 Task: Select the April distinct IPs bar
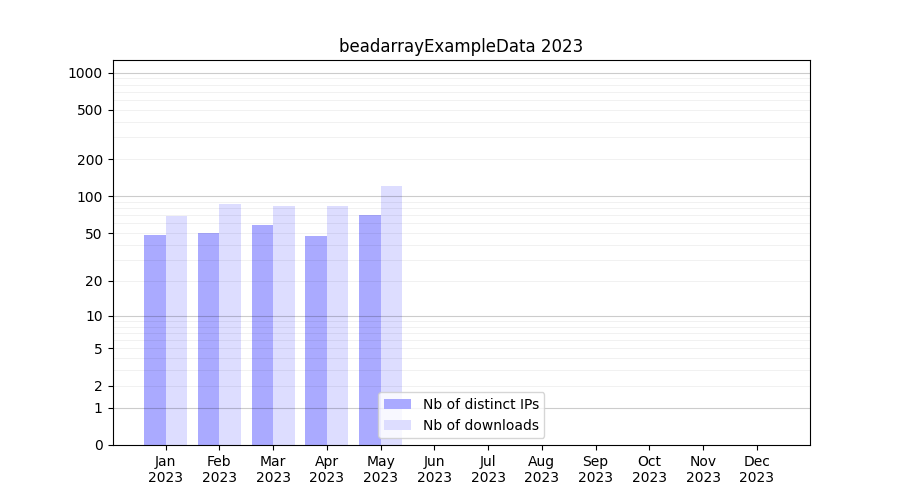[x=316, y=340]
